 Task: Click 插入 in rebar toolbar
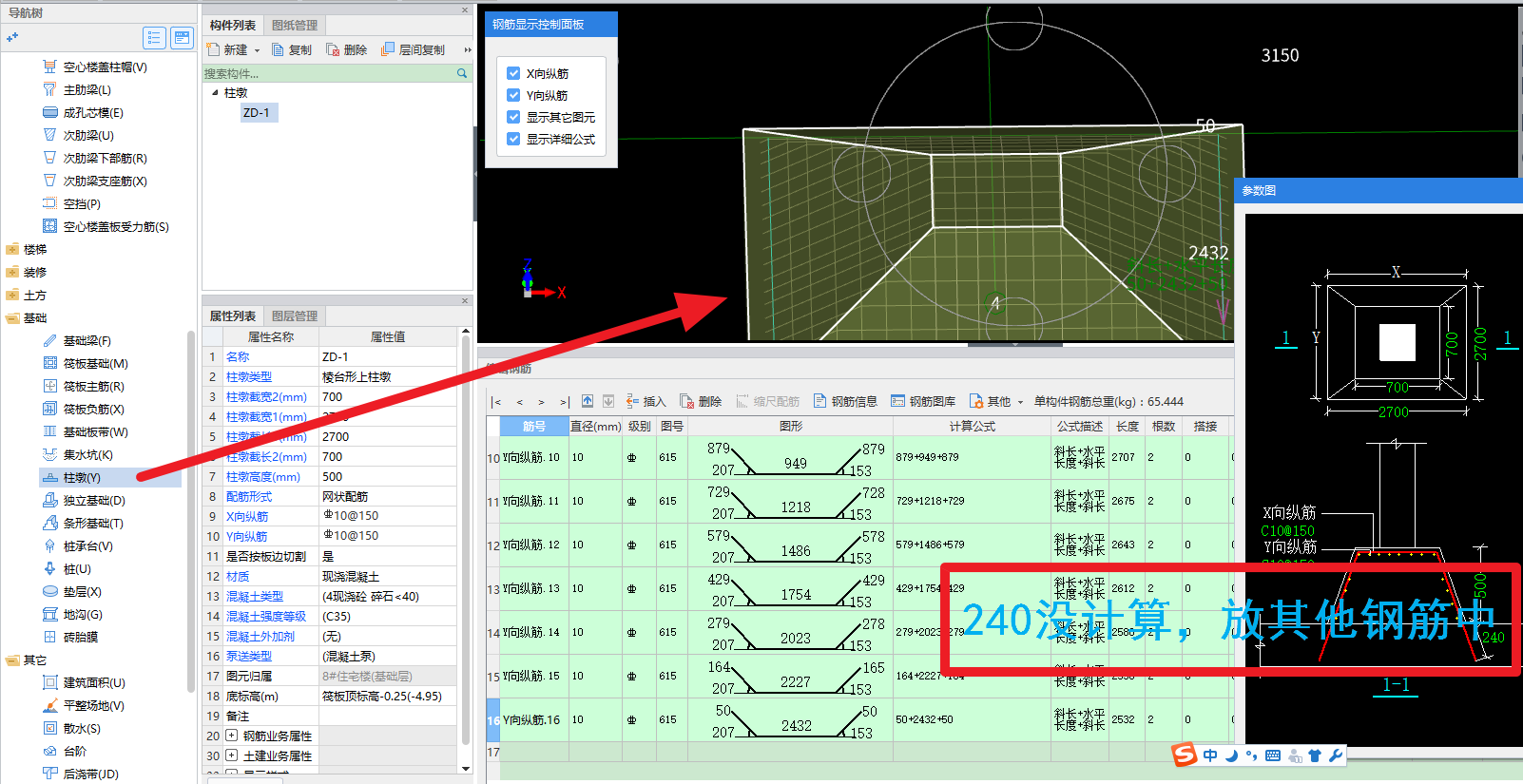pos(645,402)
